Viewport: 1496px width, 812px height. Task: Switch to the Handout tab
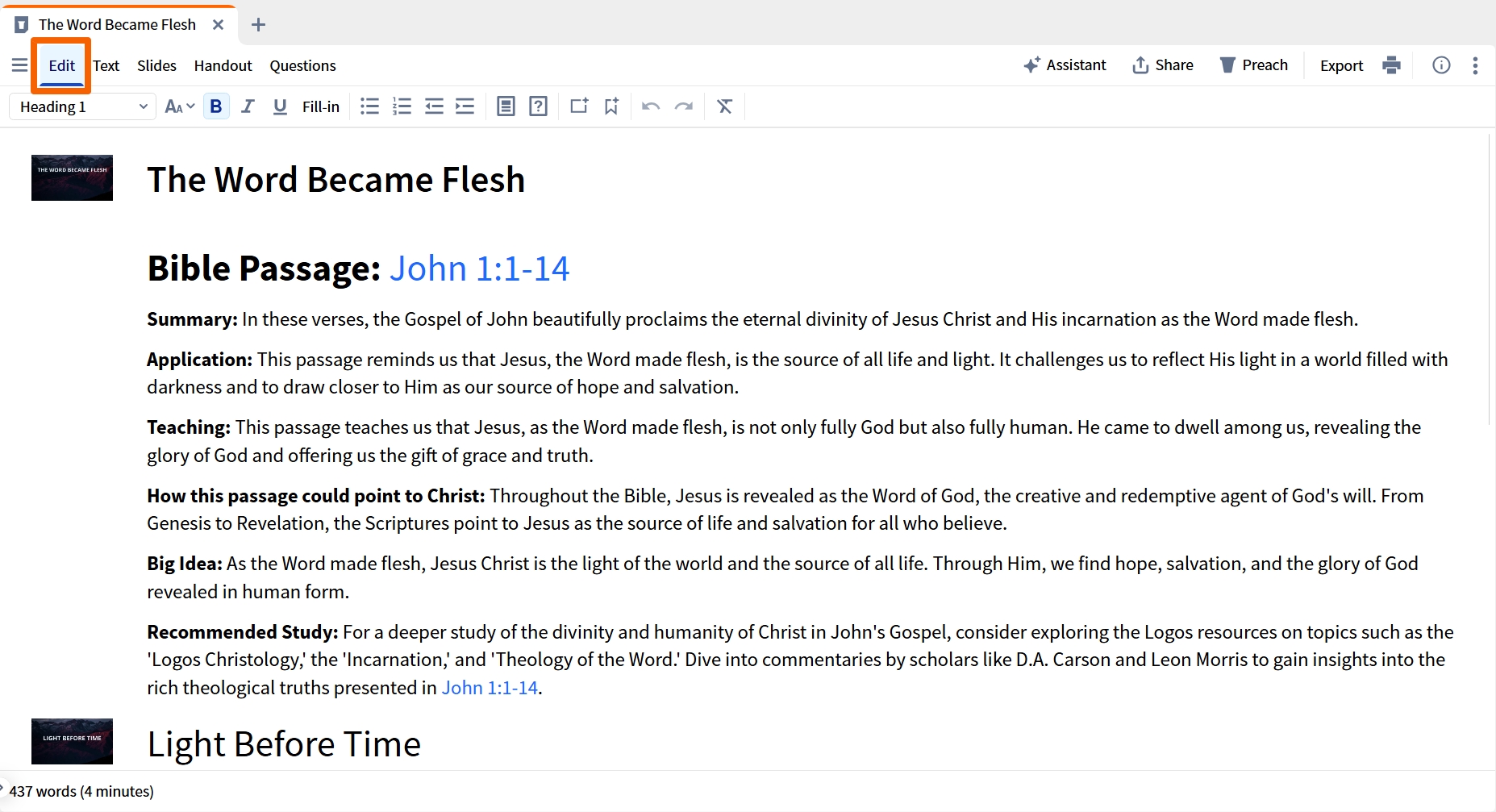pos(223,65)
